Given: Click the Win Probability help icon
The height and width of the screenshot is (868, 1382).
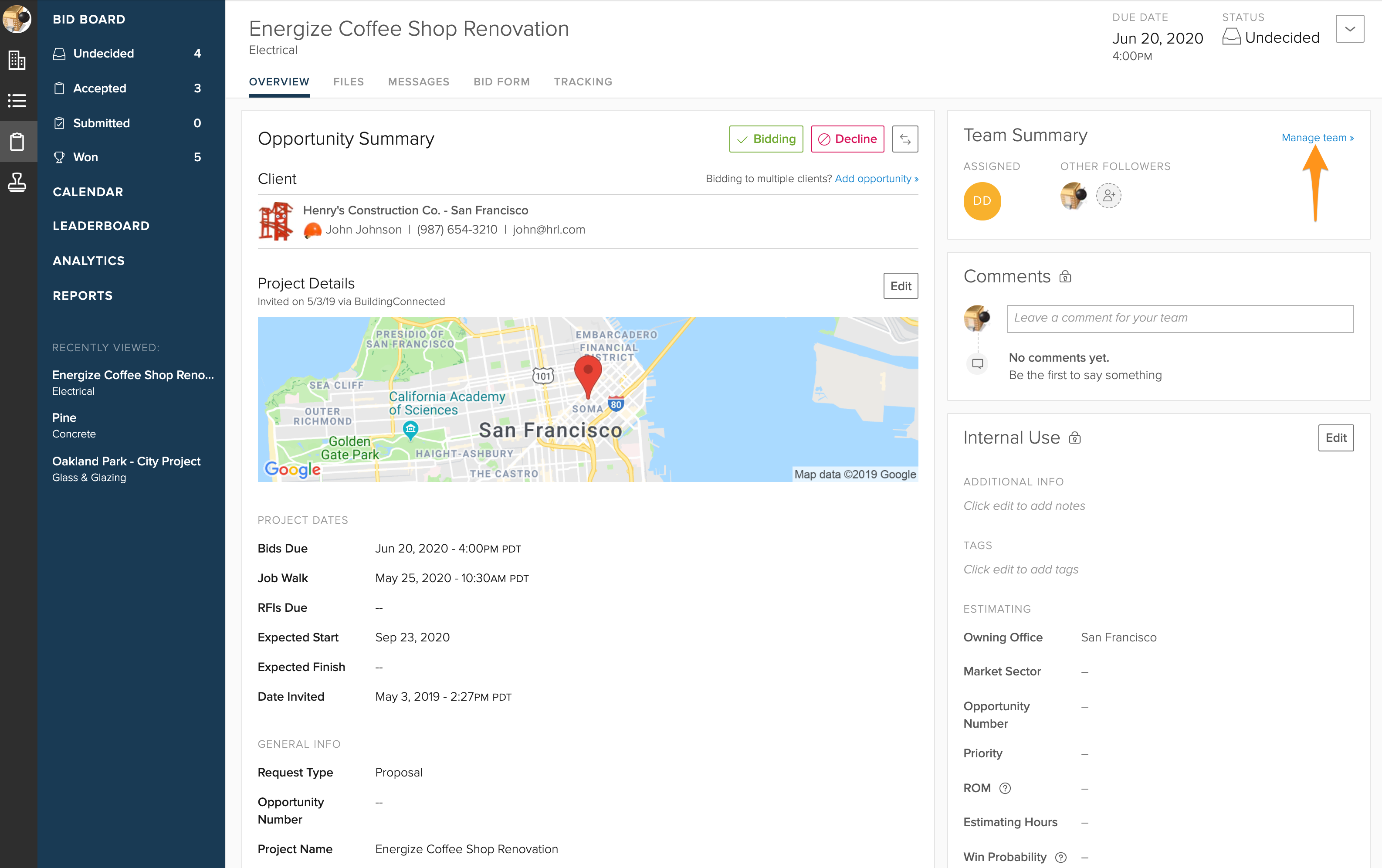Looking at the screenshot, I should click(1061, 857).
